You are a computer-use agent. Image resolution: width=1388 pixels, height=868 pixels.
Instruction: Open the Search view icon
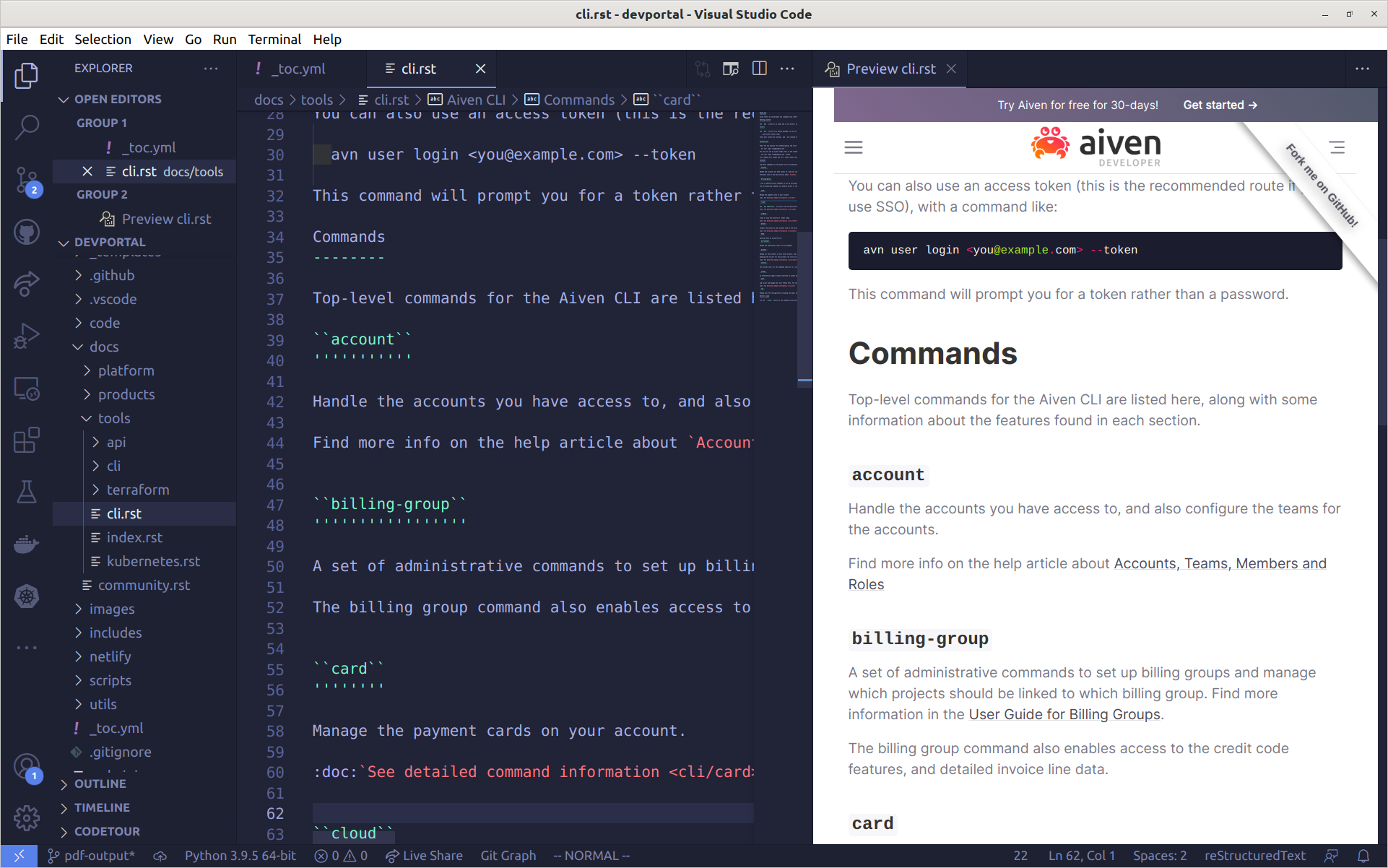pyautogui.click(x=27, y=127)
